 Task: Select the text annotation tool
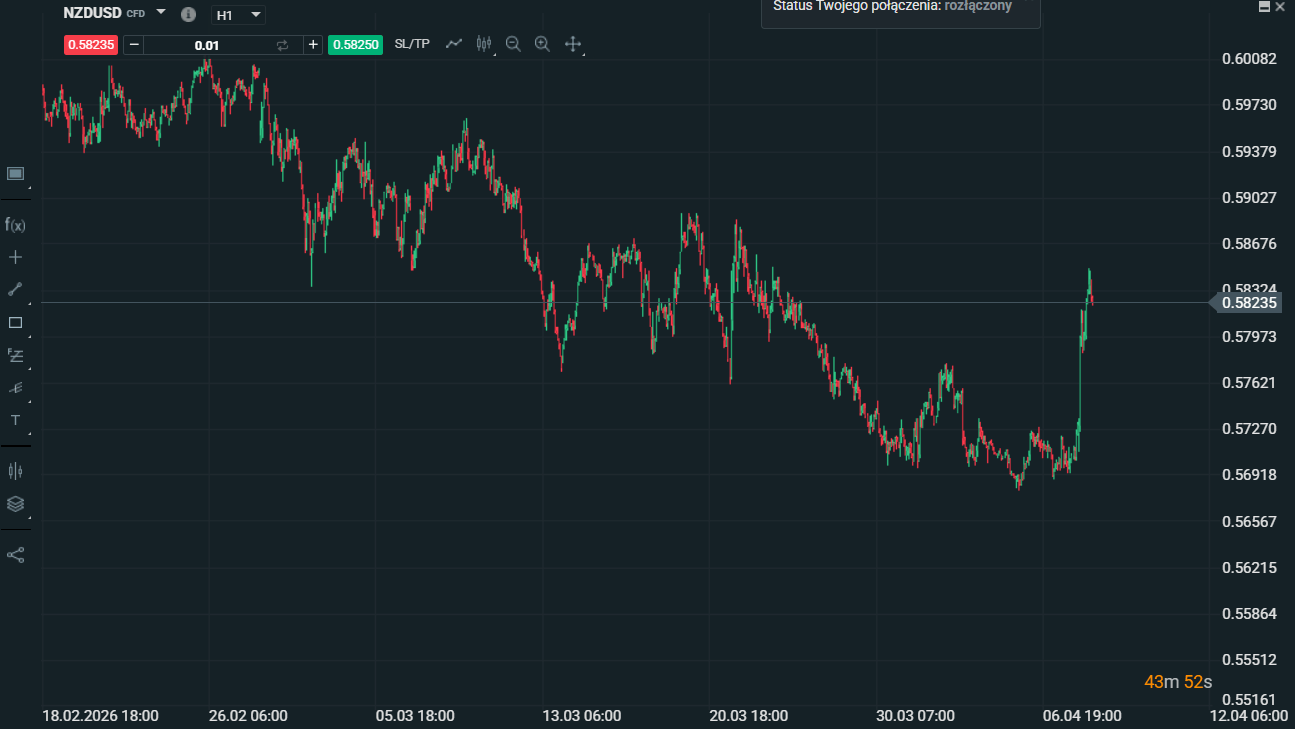(15, 420)
